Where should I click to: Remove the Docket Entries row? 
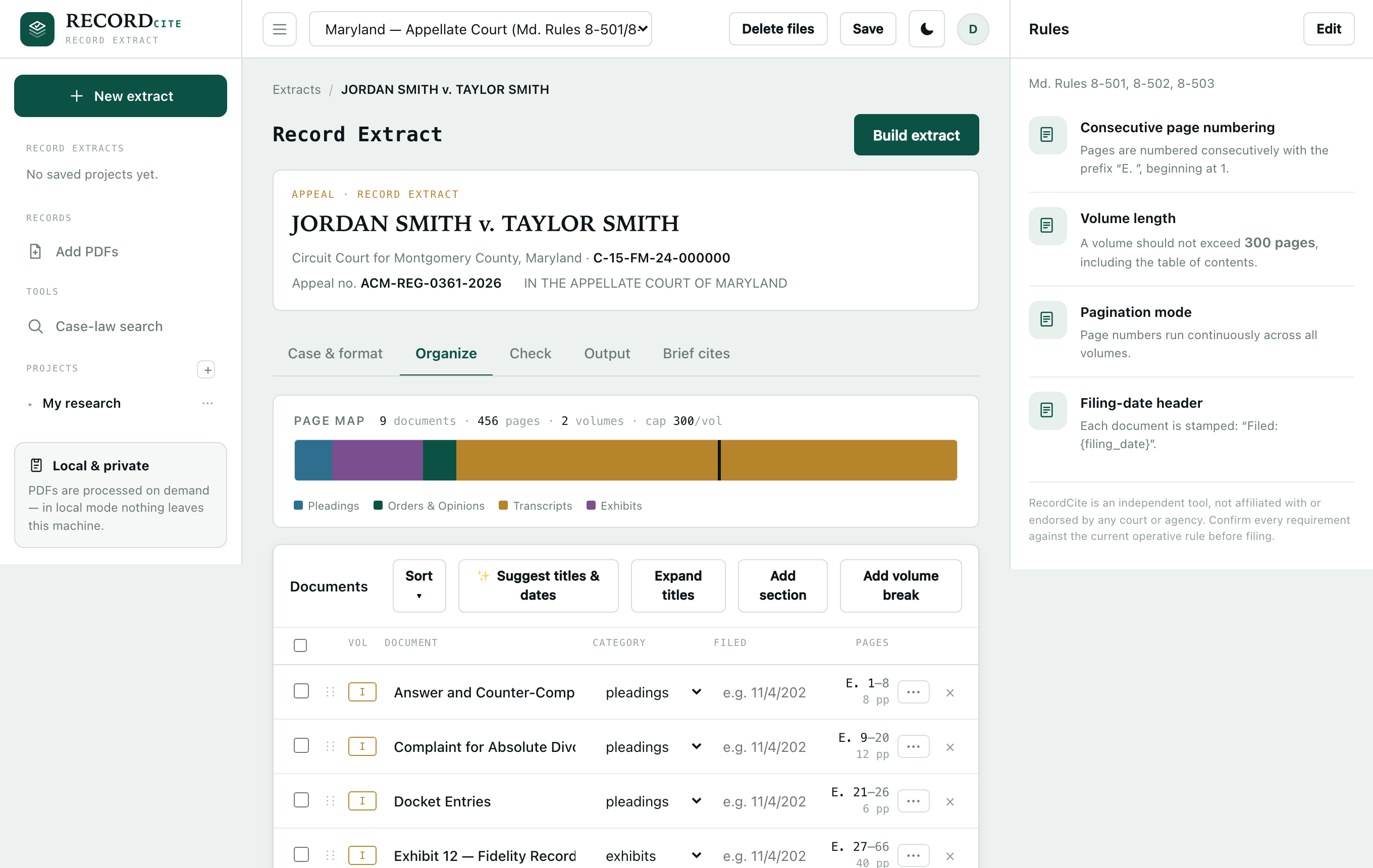950,801
